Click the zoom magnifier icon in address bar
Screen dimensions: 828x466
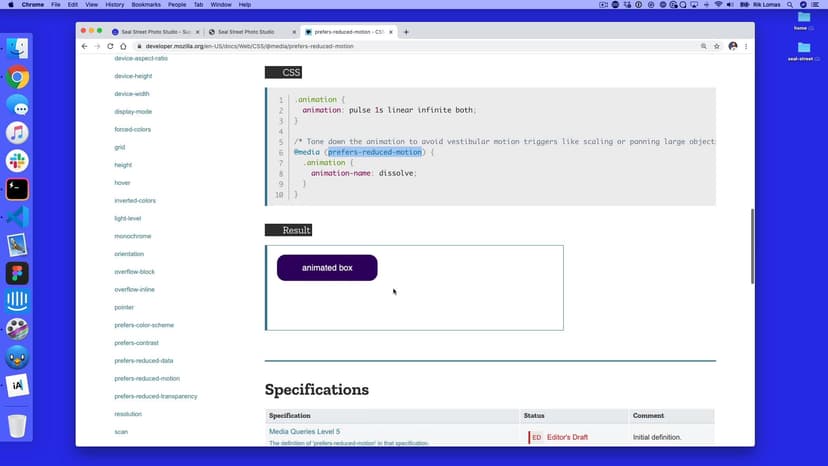point(704,46)
